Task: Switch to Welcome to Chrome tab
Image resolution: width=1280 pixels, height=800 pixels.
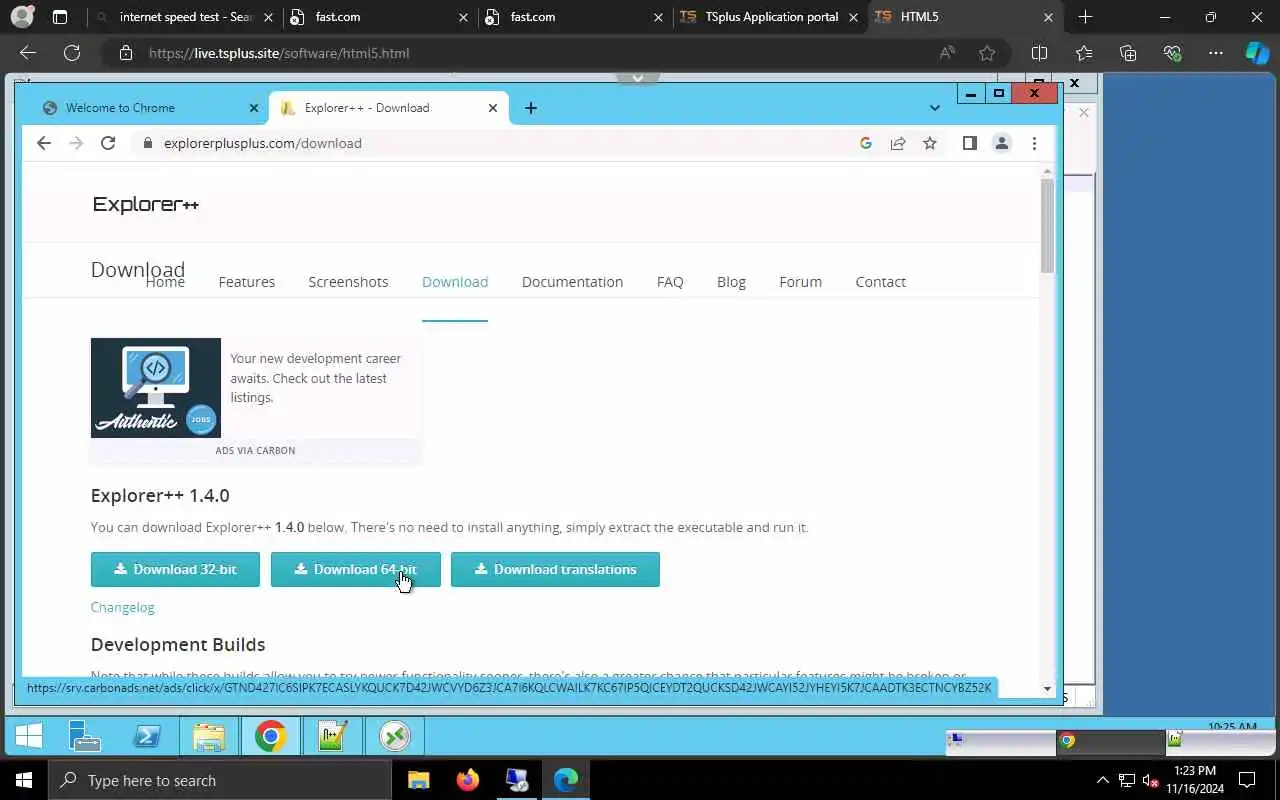Action: 150,108
